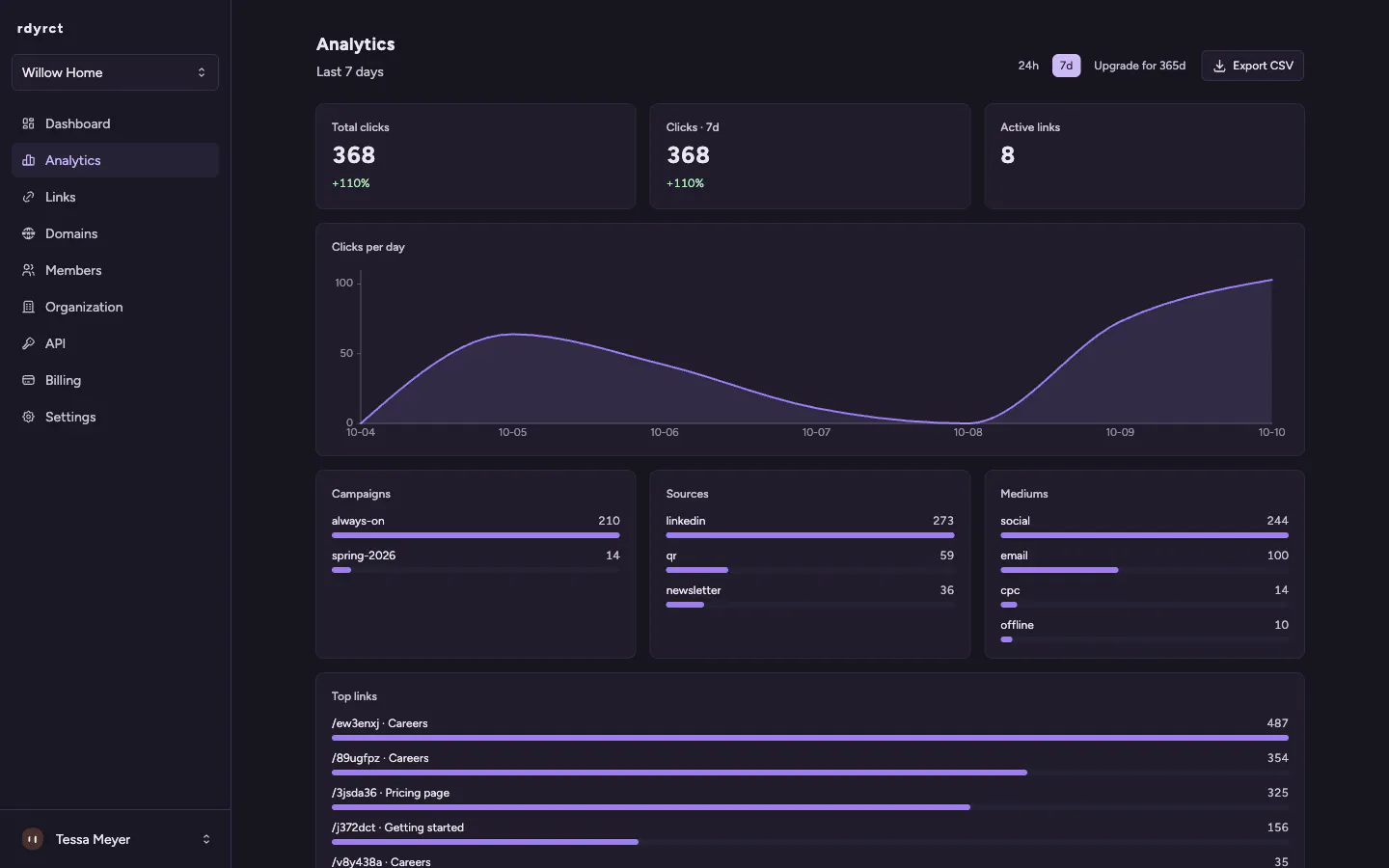
Task: Click the Organization building icon
Action: click(x=28, y=307)
